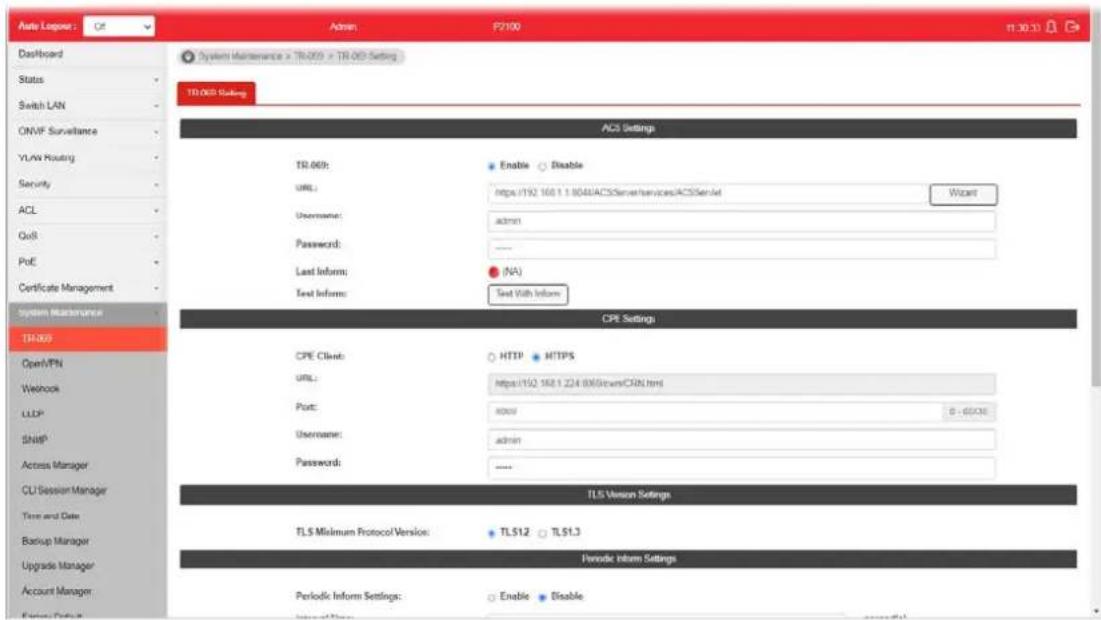Expand the Switch LAN sidebar menu
The image size is (1101, 620).
(x=88, y=105)
